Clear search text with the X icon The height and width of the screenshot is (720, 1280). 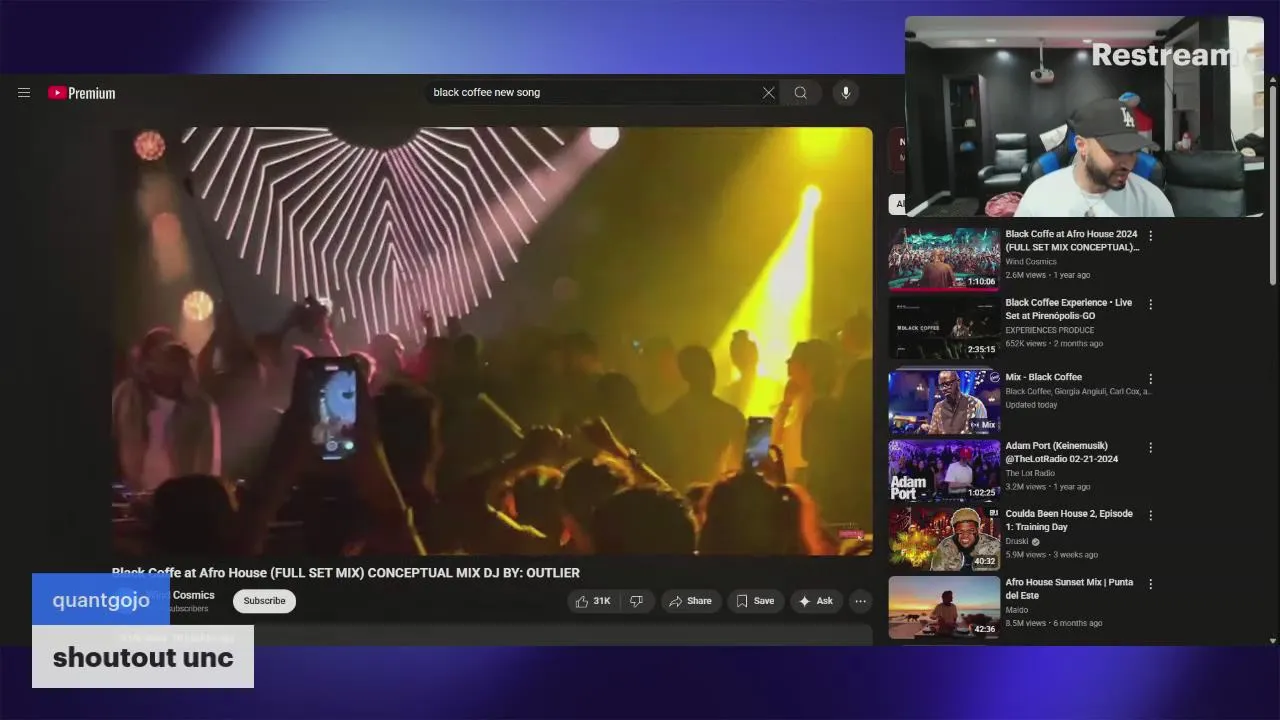(768, 93)
